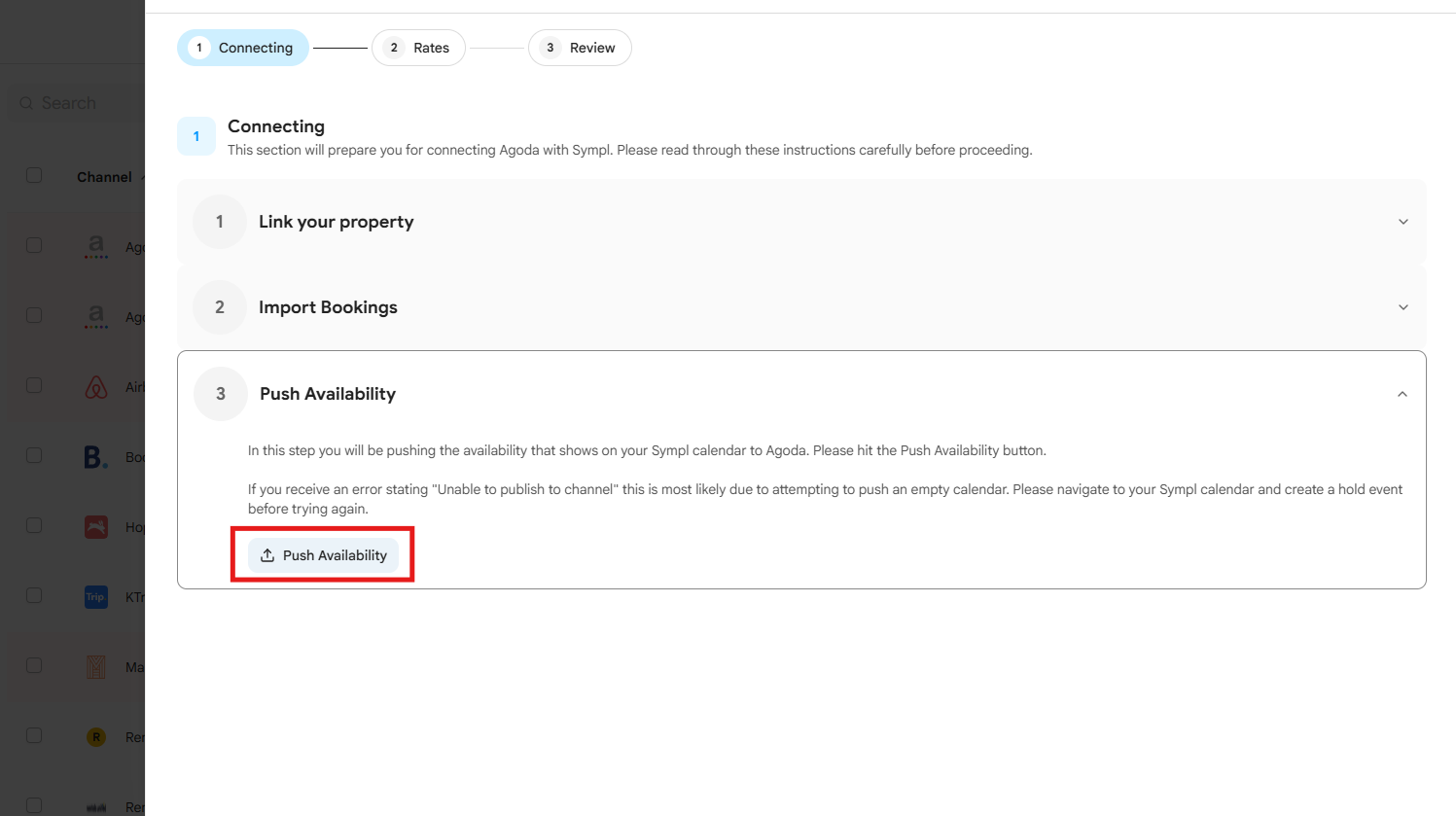Click the Push Availability button
This screenshot has width=1456, height=816.
(x=323, y=555)
